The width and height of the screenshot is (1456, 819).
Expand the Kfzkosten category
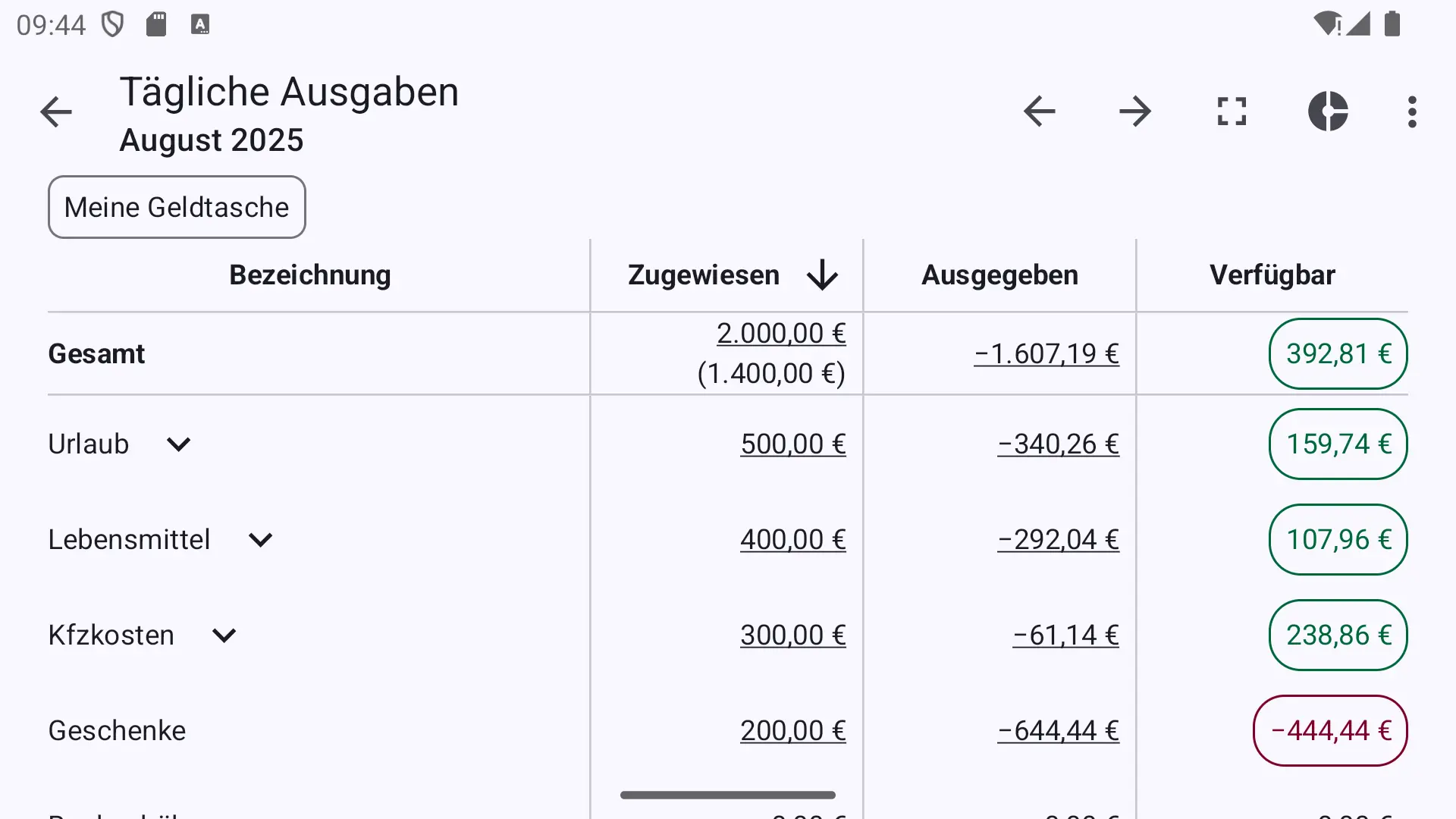click(x=224, y=635)
